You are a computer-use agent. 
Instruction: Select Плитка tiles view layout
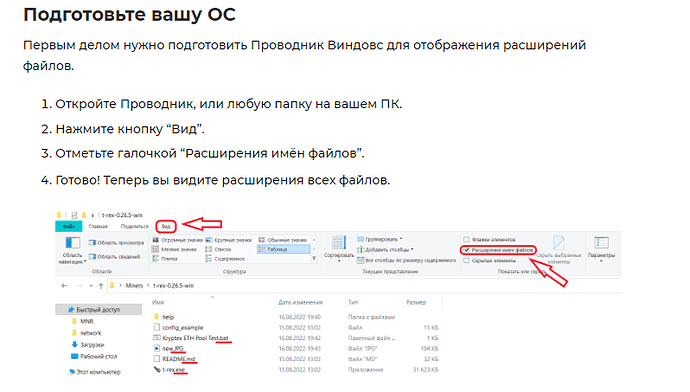165,259
